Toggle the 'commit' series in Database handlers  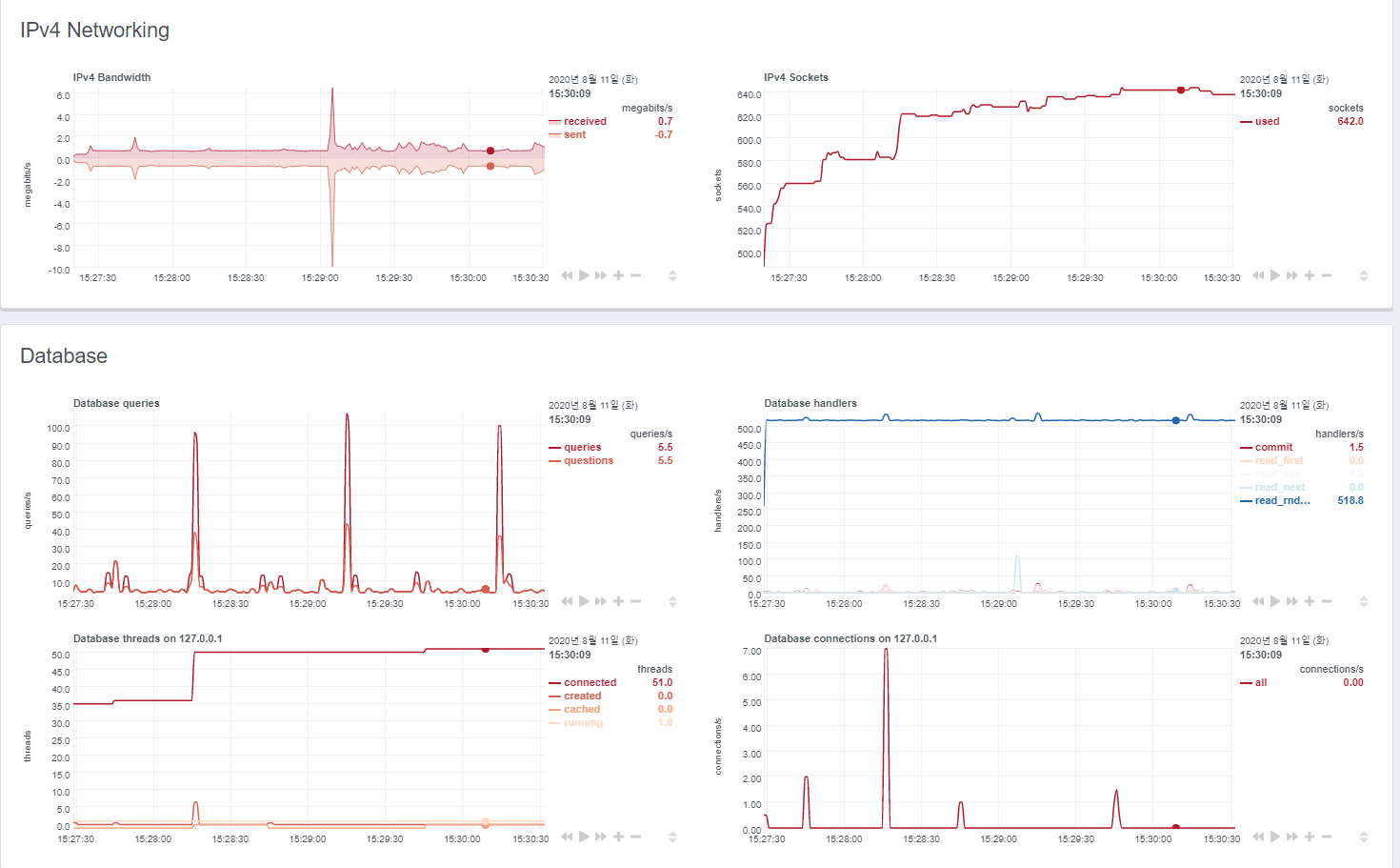(x=1273, y=447)
